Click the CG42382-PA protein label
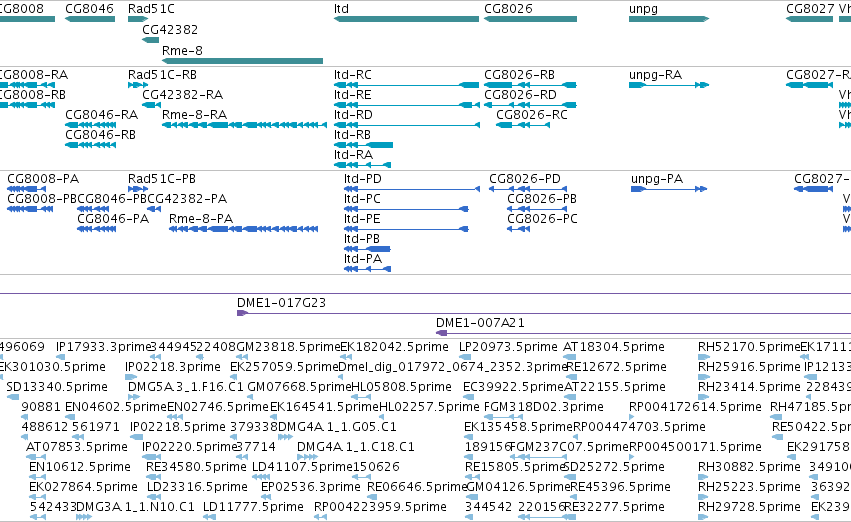 point(187,199)
